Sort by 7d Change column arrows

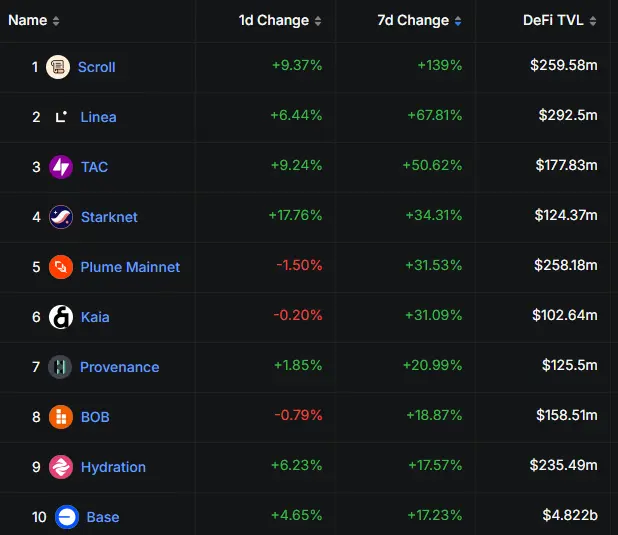[x=458, y=21]
